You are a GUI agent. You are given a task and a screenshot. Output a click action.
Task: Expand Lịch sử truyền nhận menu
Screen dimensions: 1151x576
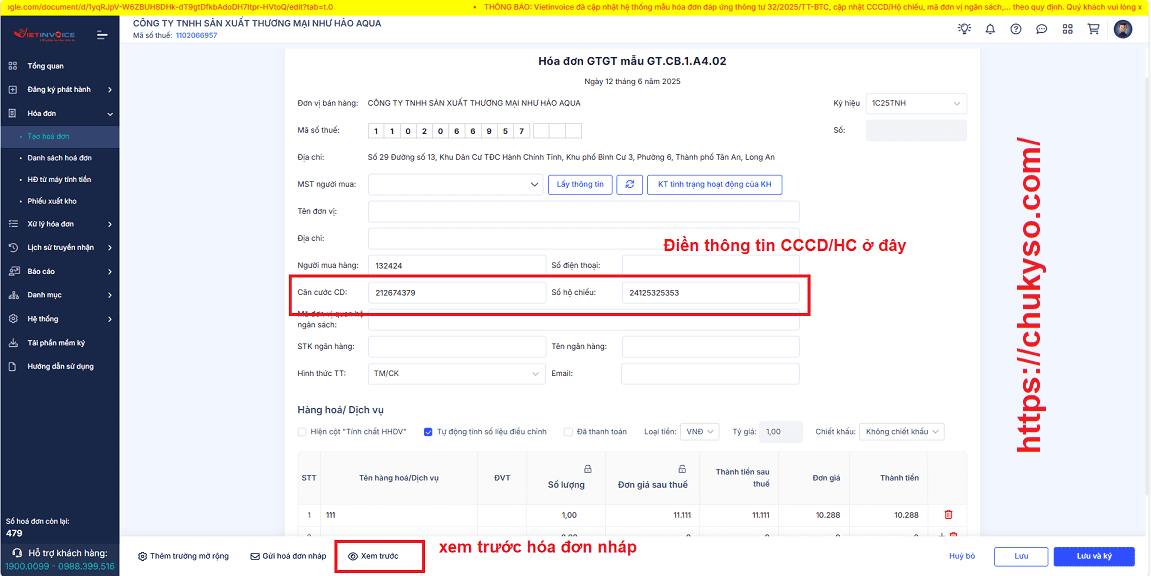(x=59, y=247)
